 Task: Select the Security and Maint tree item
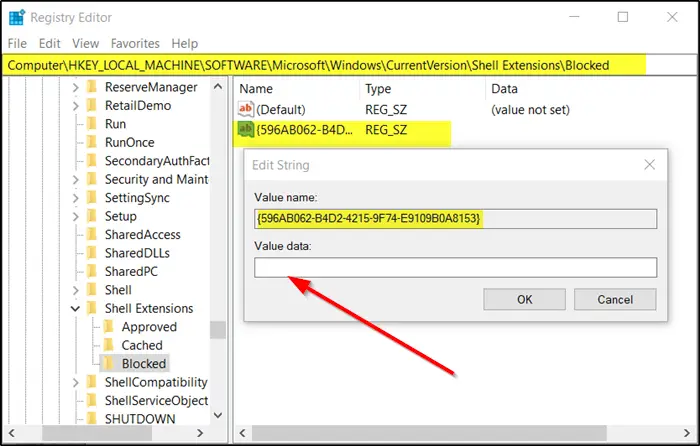pos(156,179)
